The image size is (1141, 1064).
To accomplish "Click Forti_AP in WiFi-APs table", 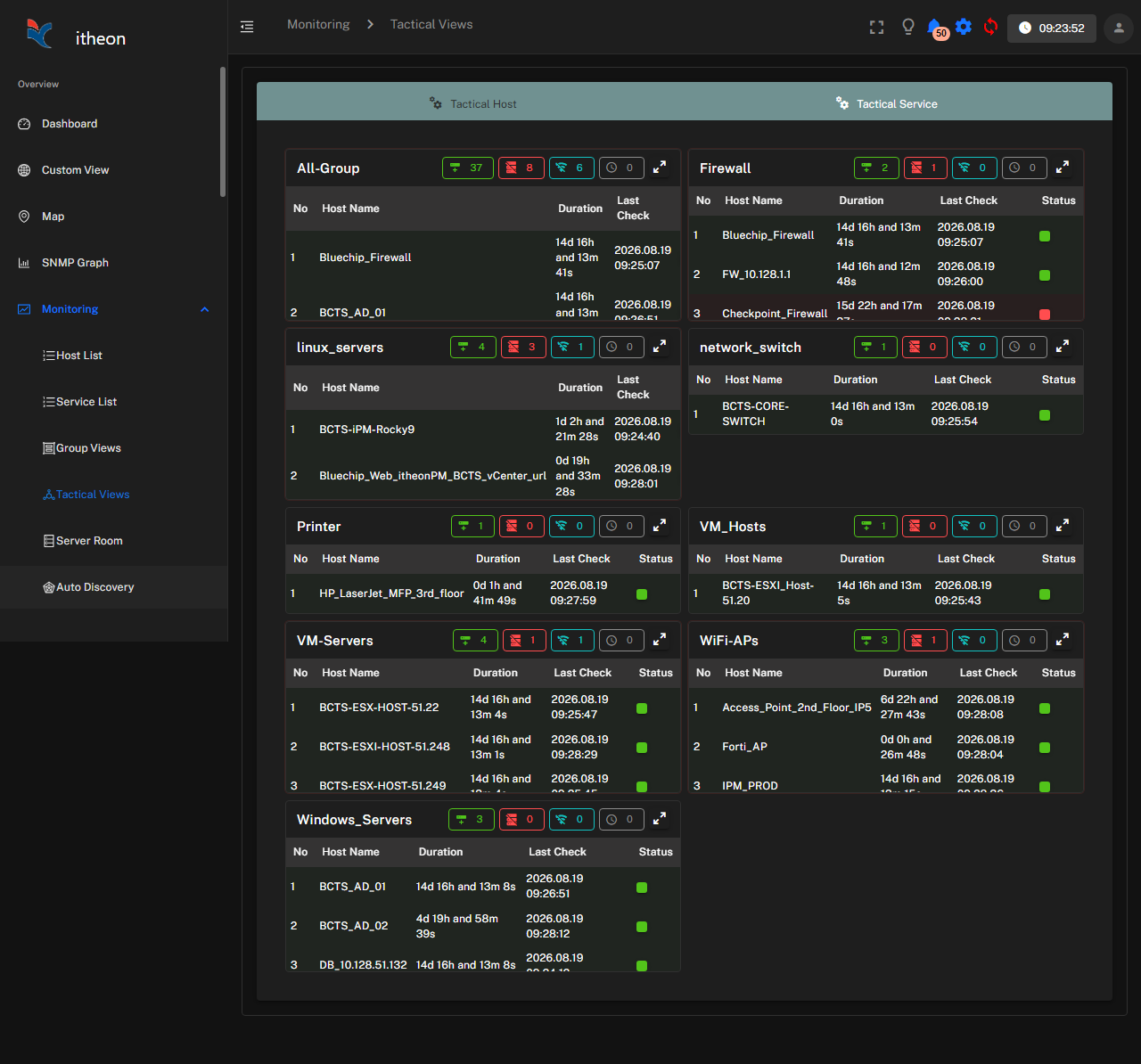I will coord(744,747).
